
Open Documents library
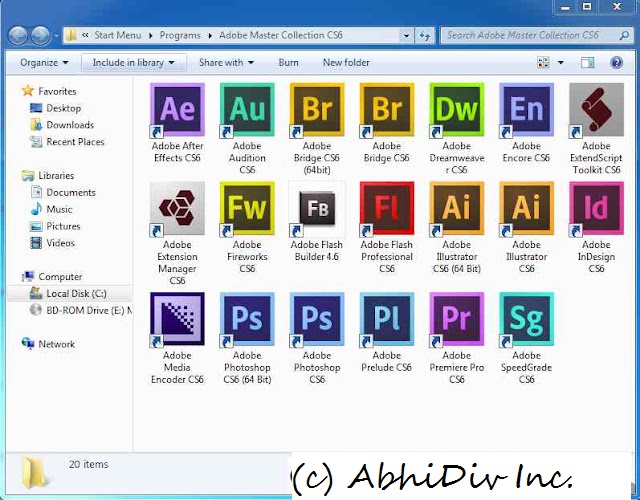point(71,192)
